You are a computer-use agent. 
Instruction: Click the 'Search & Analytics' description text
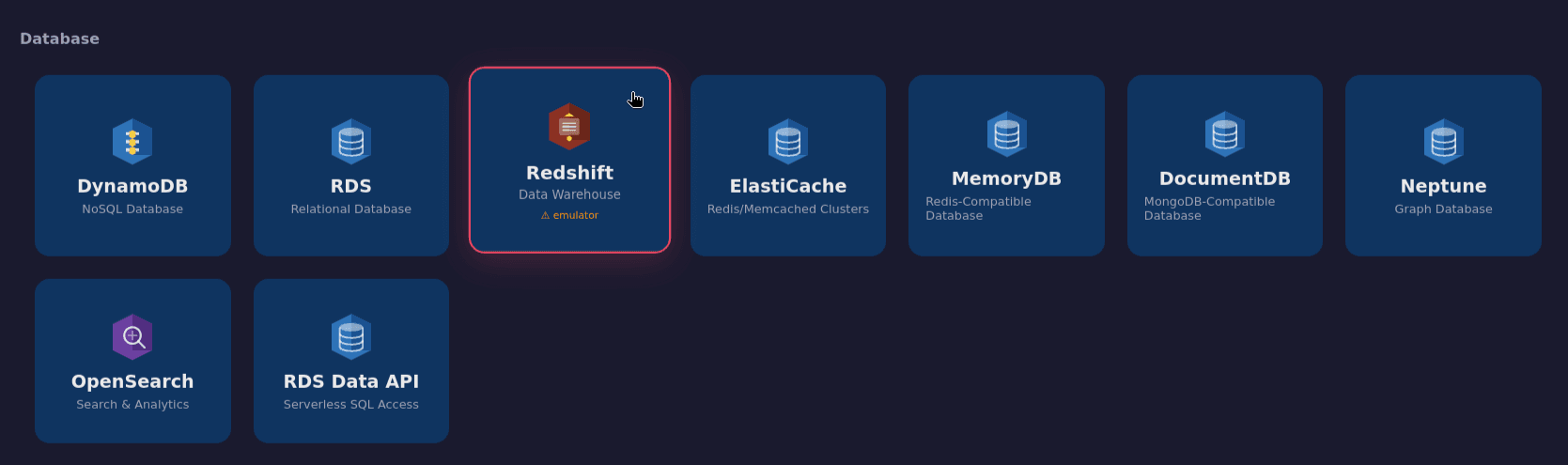tap(132, 405)
